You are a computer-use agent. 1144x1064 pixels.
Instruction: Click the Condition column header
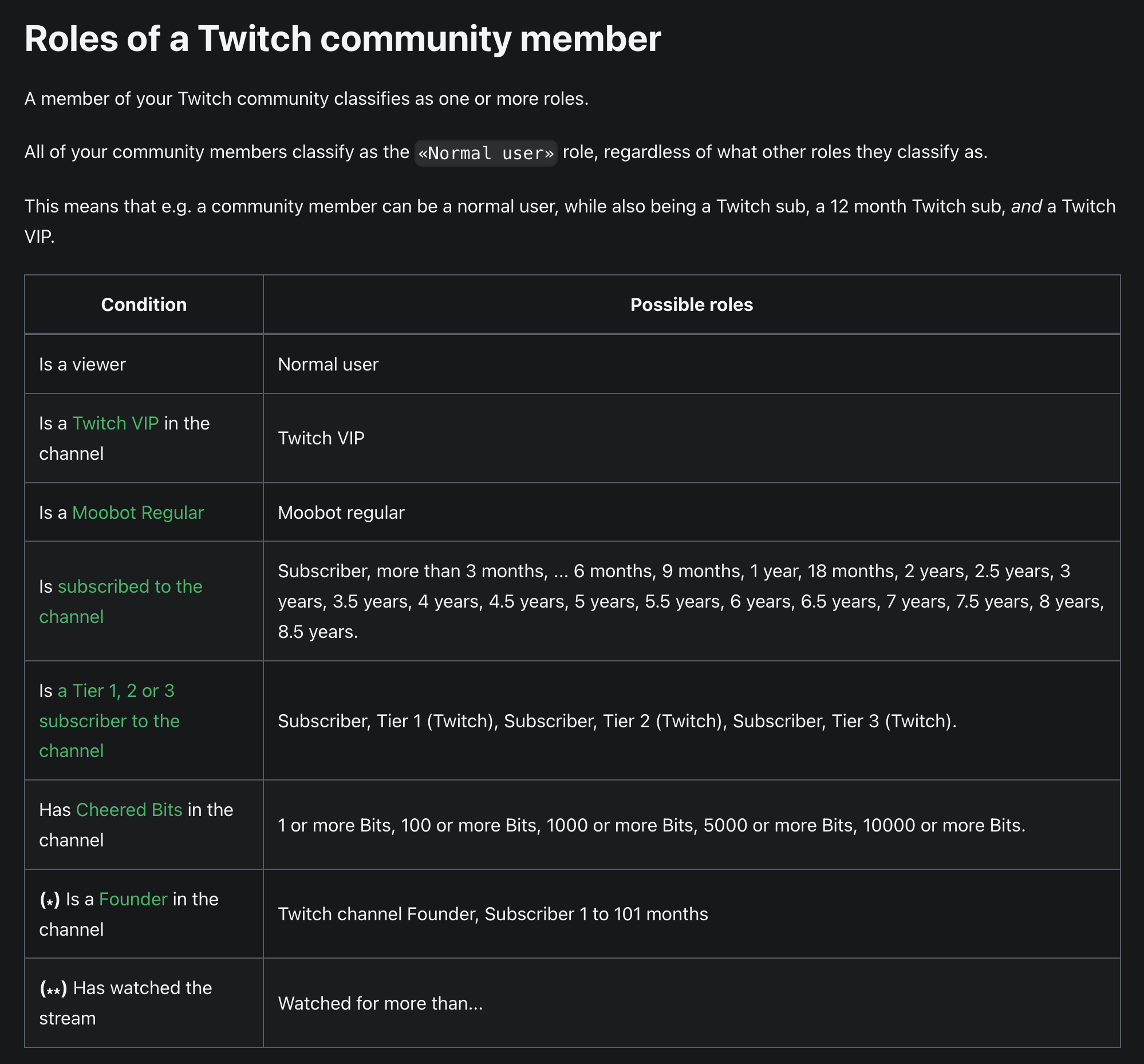point(144,305)
